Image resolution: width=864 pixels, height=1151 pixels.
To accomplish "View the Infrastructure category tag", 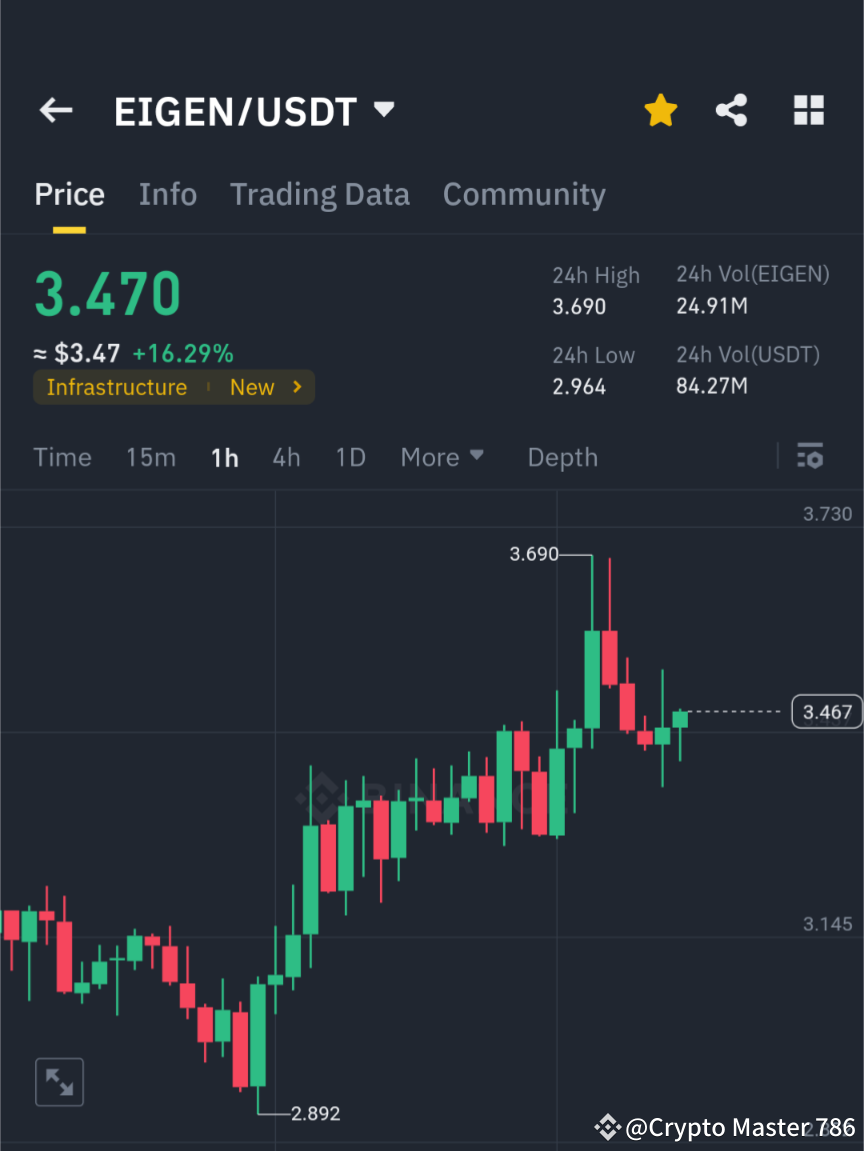I will point(117,387).
